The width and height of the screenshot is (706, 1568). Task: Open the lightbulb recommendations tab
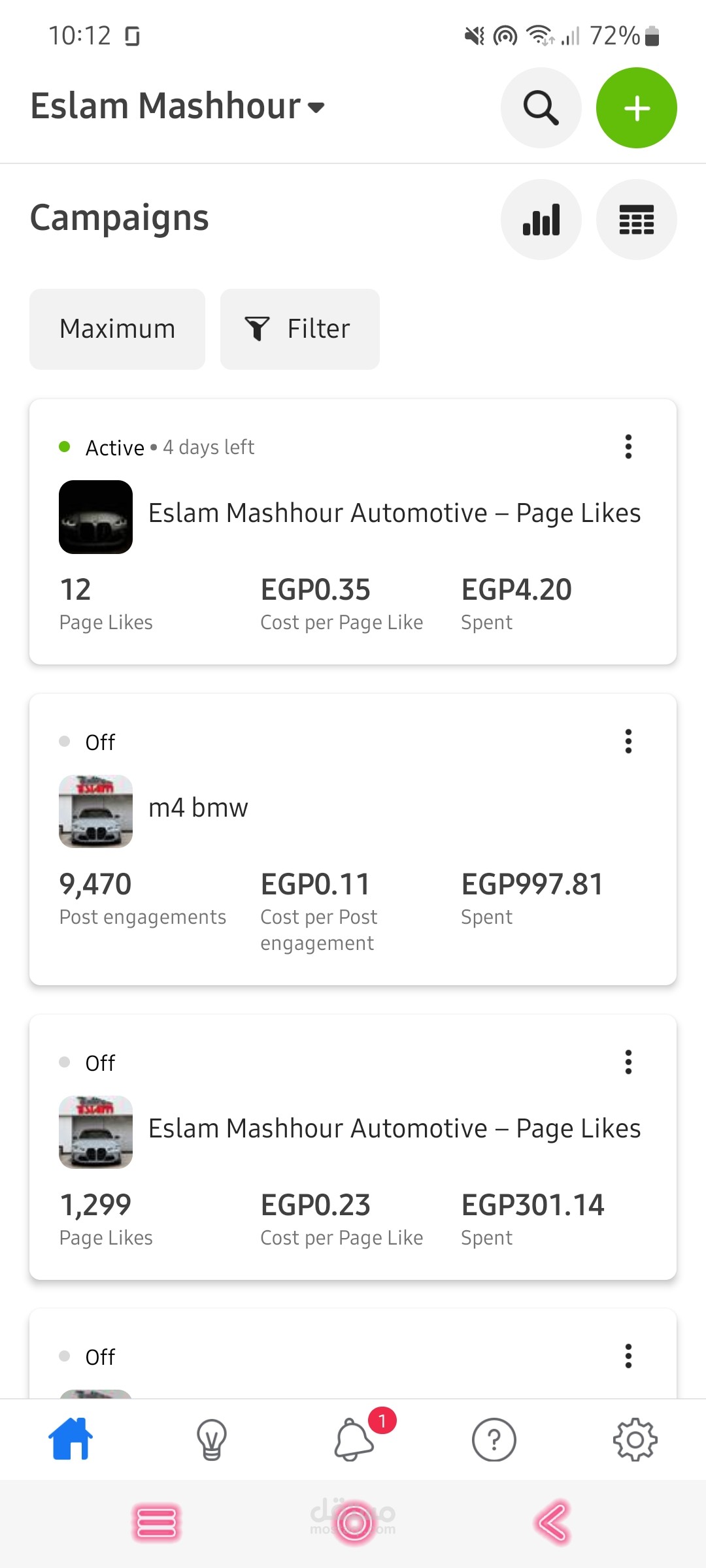tap(212, 1439)
